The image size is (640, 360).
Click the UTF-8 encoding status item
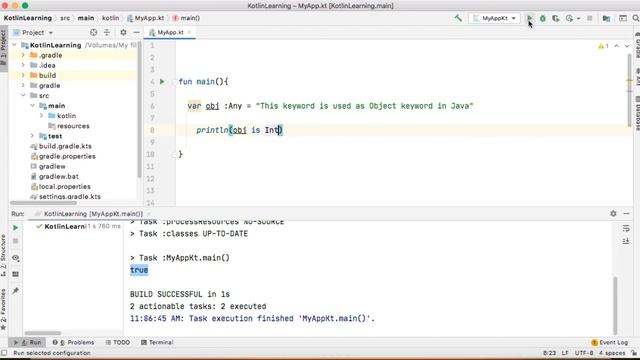click(585, 353)
